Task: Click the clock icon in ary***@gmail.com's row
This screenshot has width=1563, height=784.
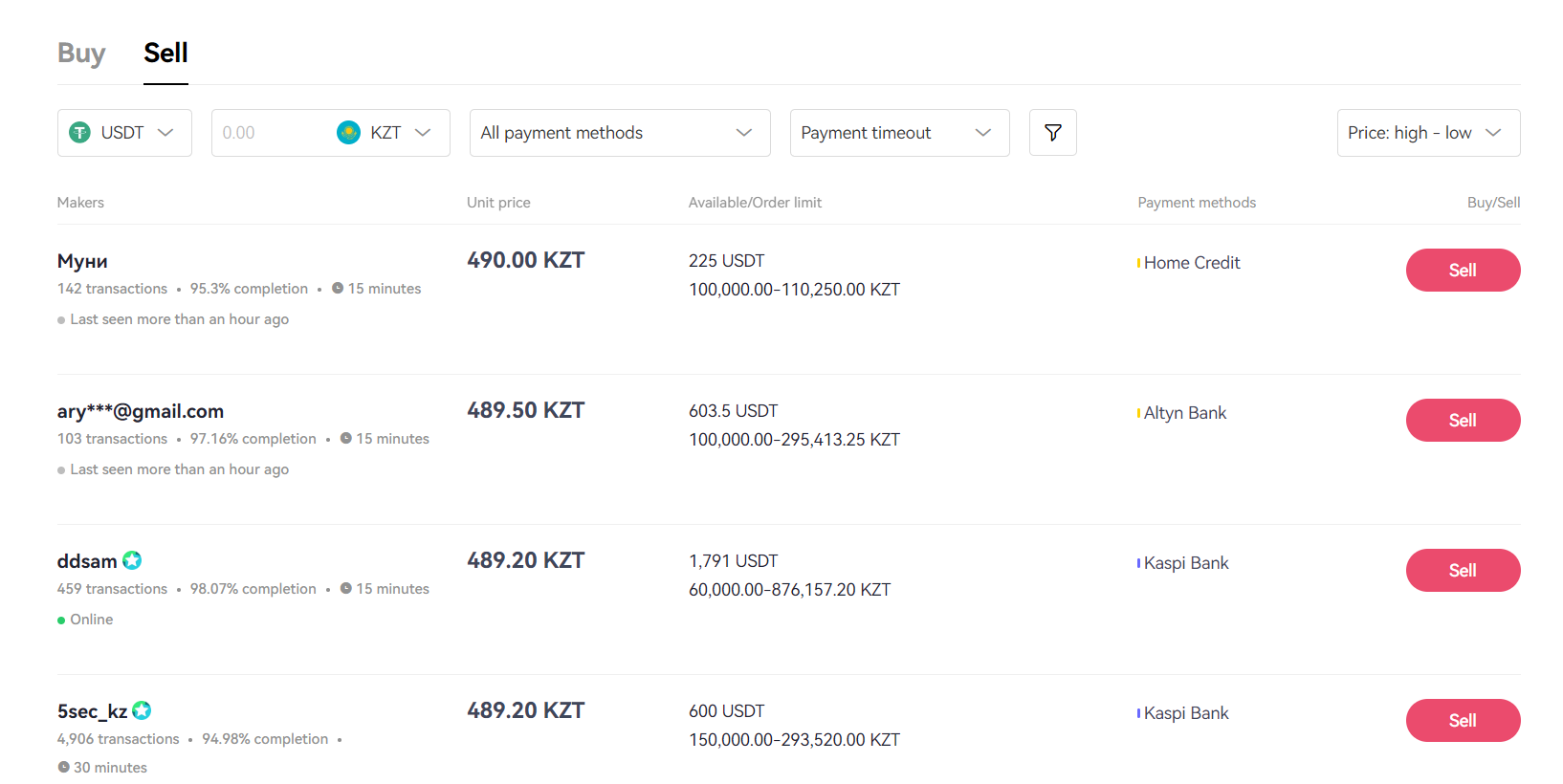Action: pyautogui.click(x=346, y=438)
